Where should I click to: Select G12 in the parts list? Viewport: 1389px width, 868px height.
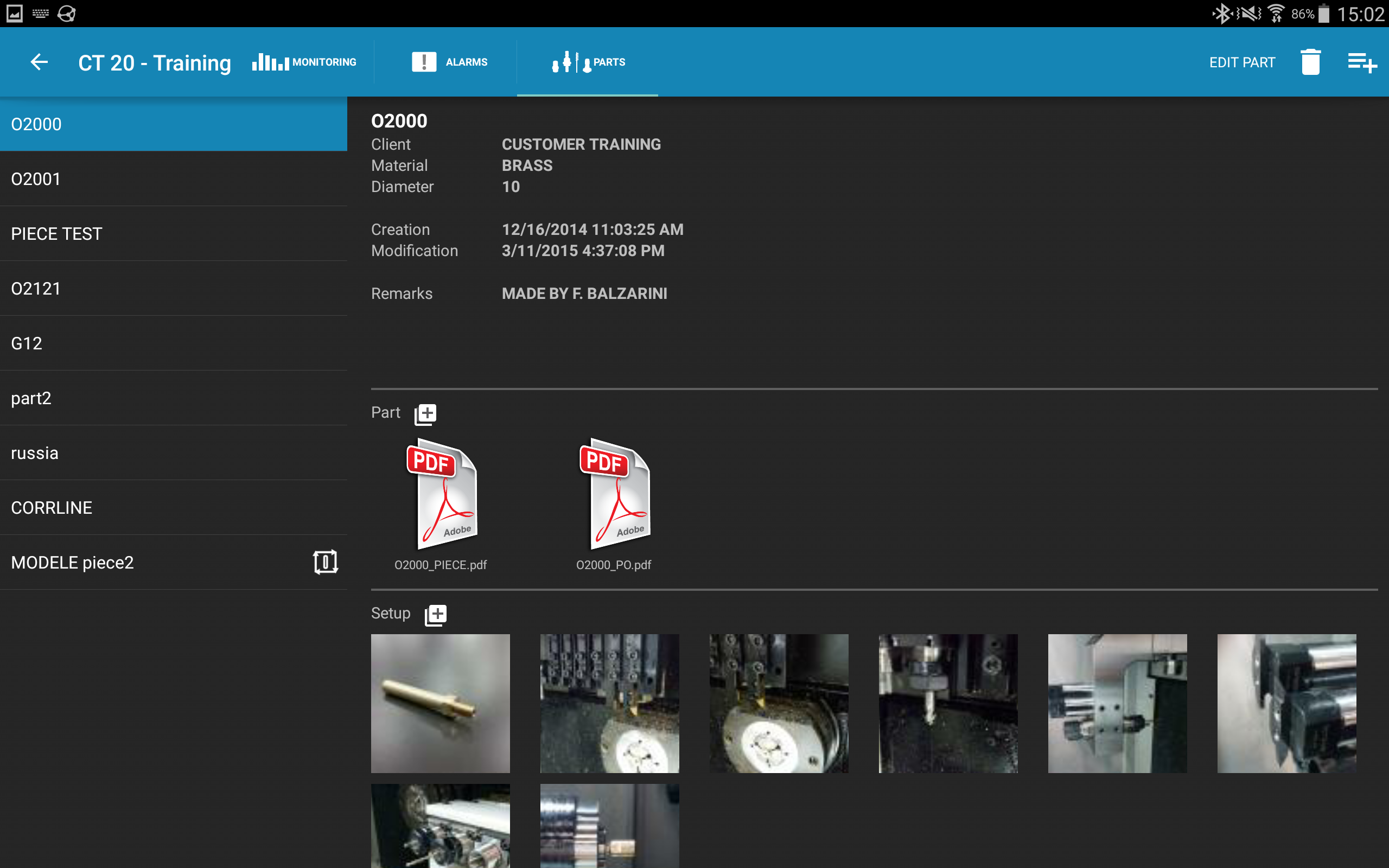click(x=173, y=343)
